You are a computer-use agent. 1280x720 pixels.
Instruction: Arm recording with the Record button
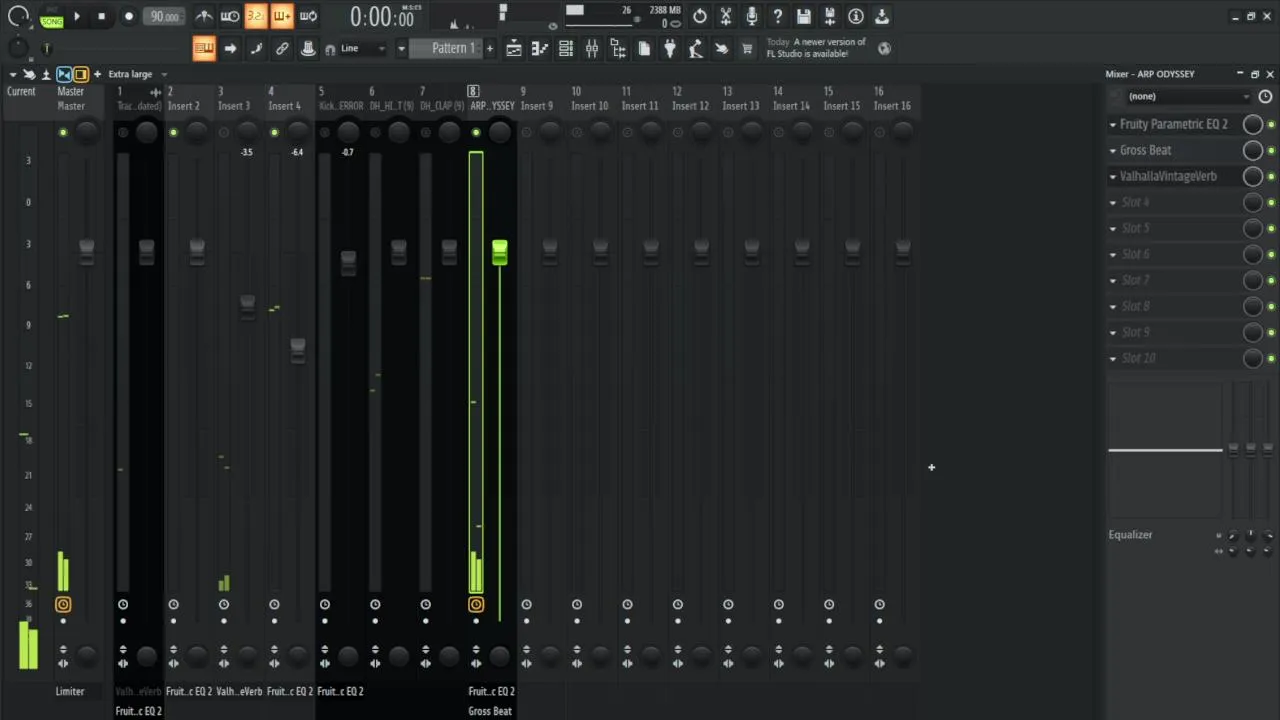(x=128, y=16)
